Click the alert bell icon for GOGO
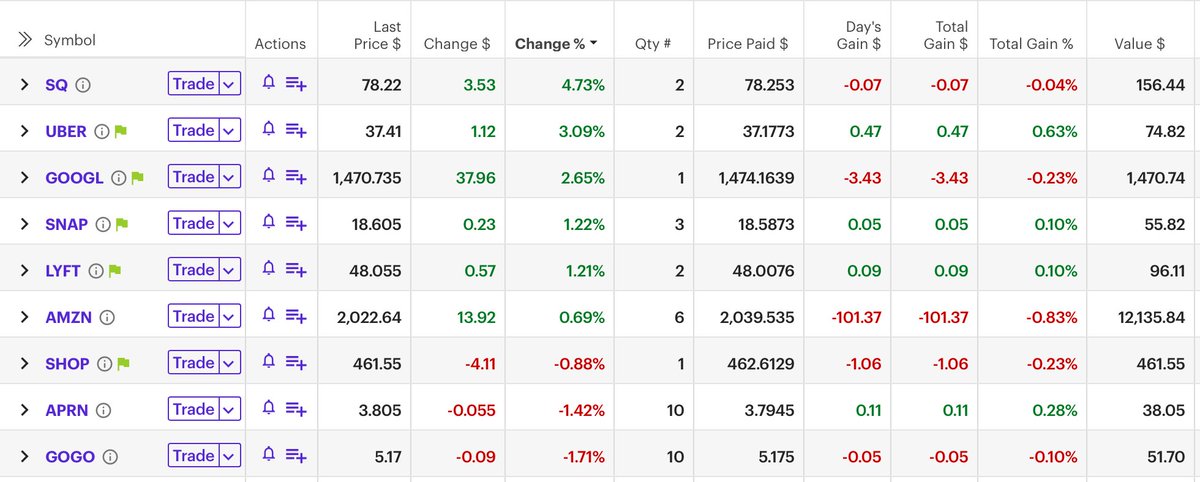Image resolution: width=1200 pixels, height=482 pixels. [268, 456]
